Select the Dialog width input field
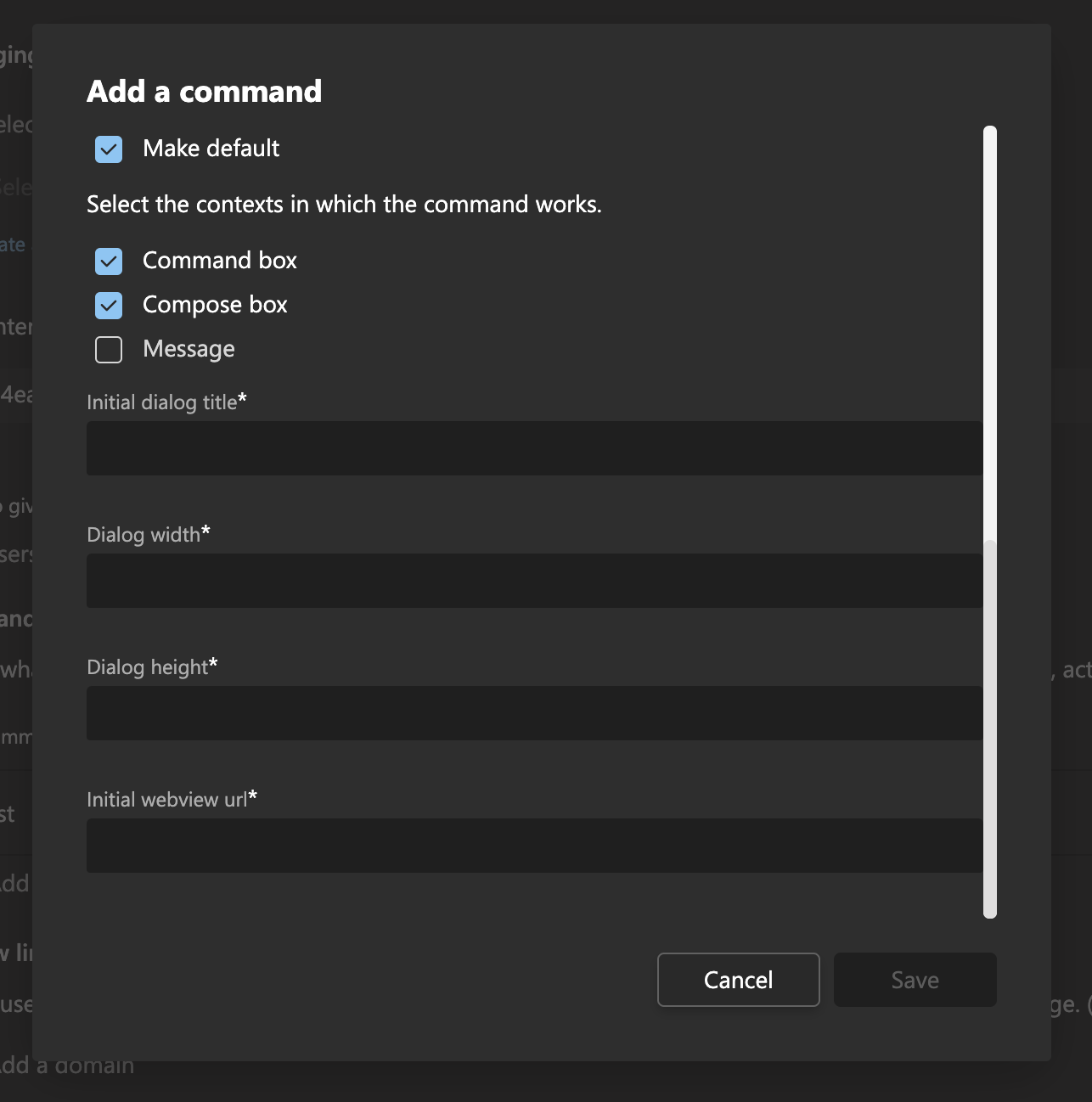Viewport: 1092px width, 1102px height. pos(535,581)
